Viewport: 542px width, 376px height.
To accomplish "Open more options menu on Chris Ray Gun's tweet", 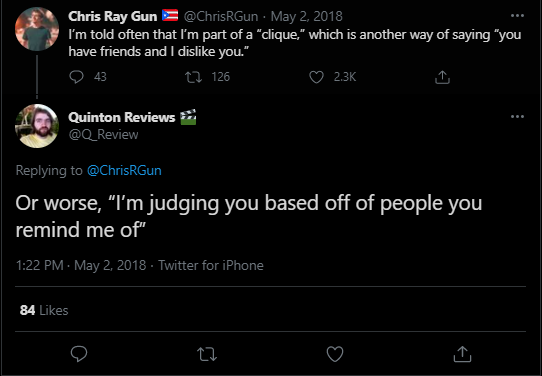I will click(x=517, y=16).
